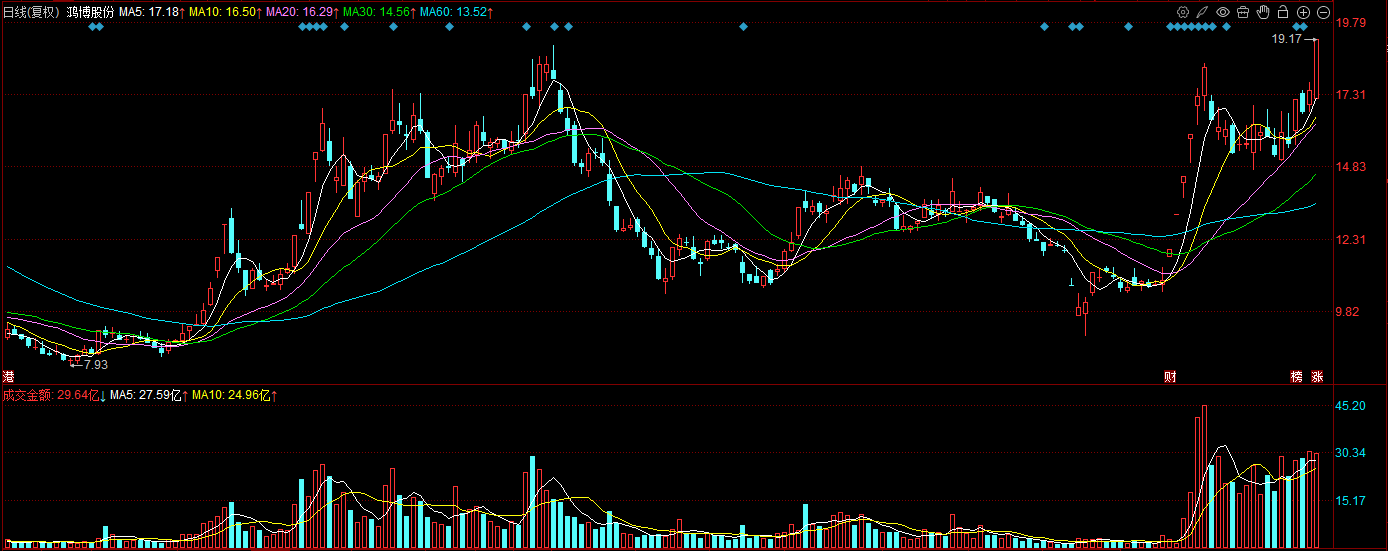
Task: Click price axis value 9.82
Action: click(x=1349, y=312)
